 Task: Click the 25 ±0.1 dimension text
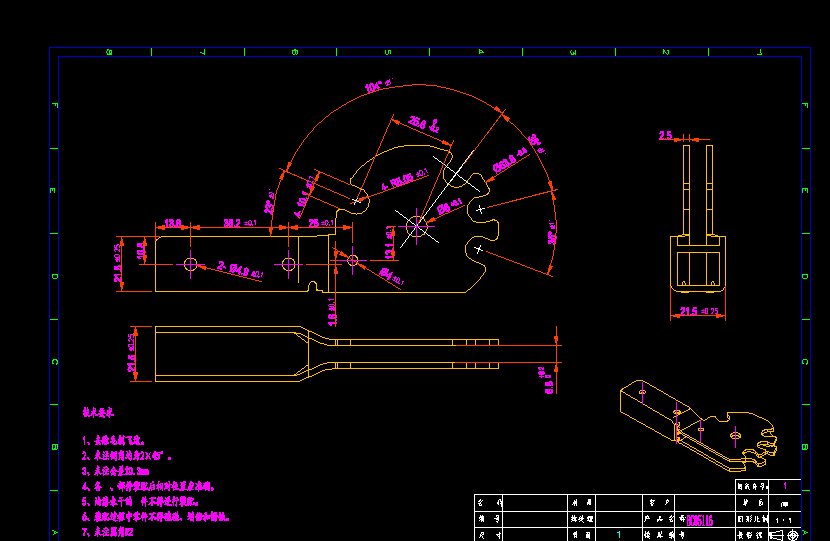319,222
